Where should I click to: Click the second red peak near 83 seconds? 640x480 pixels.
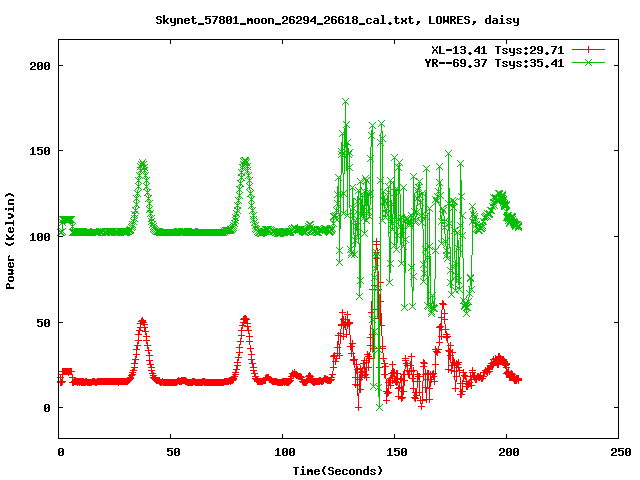245,318
